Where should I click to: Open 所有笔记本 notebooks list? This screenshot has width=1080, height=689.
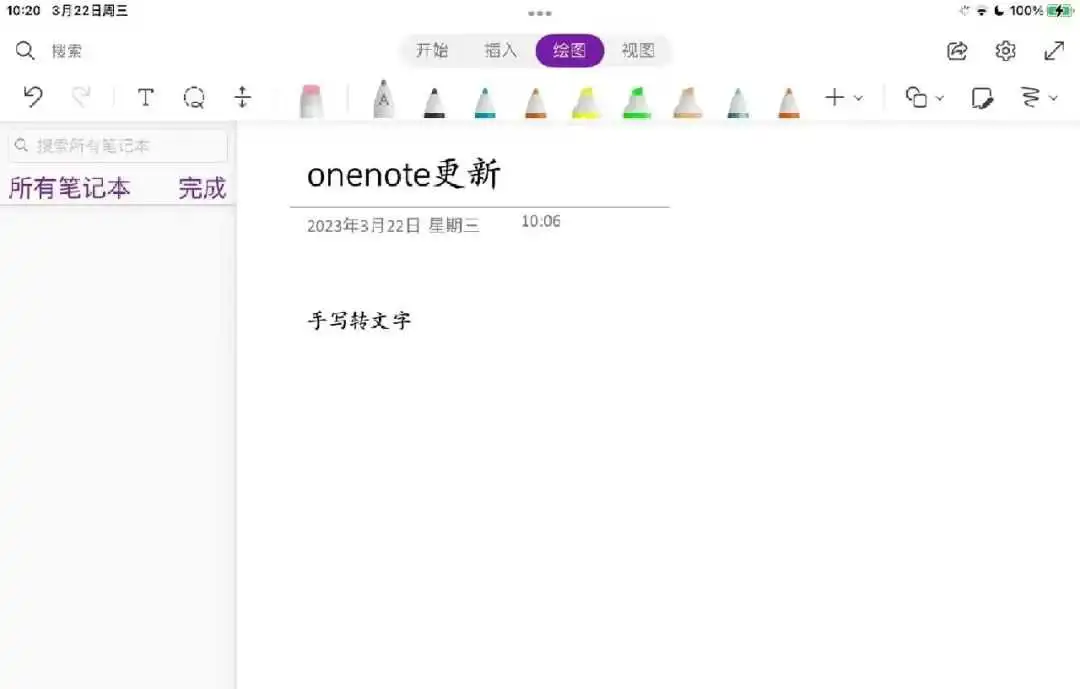[x=70, y=187]
